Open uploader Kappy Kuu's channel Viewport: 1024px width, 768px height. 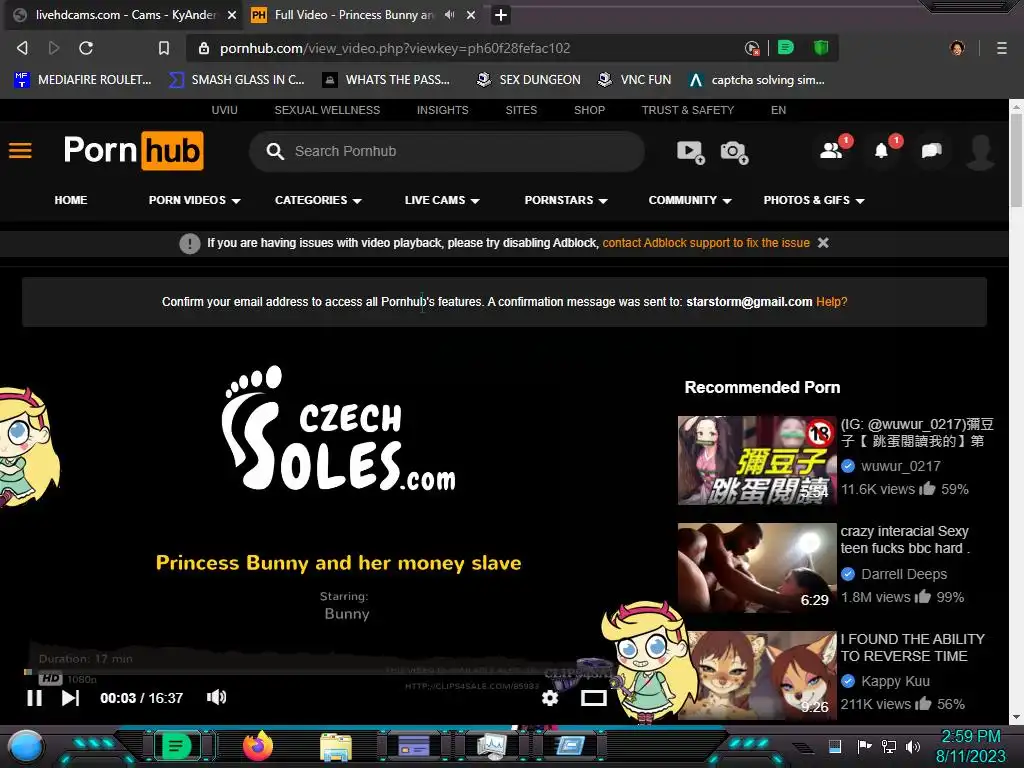pos(895,681)
